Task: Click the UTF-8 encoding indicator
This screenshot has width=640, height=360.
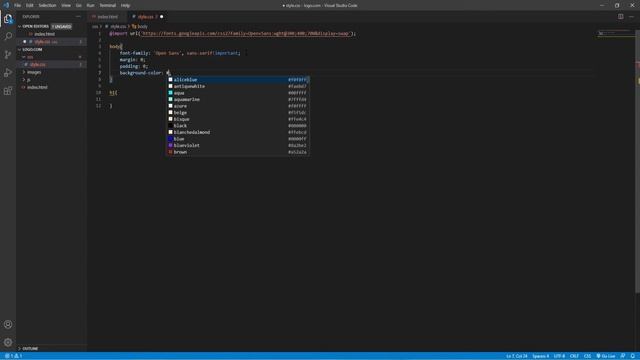Action: [559, 356]
